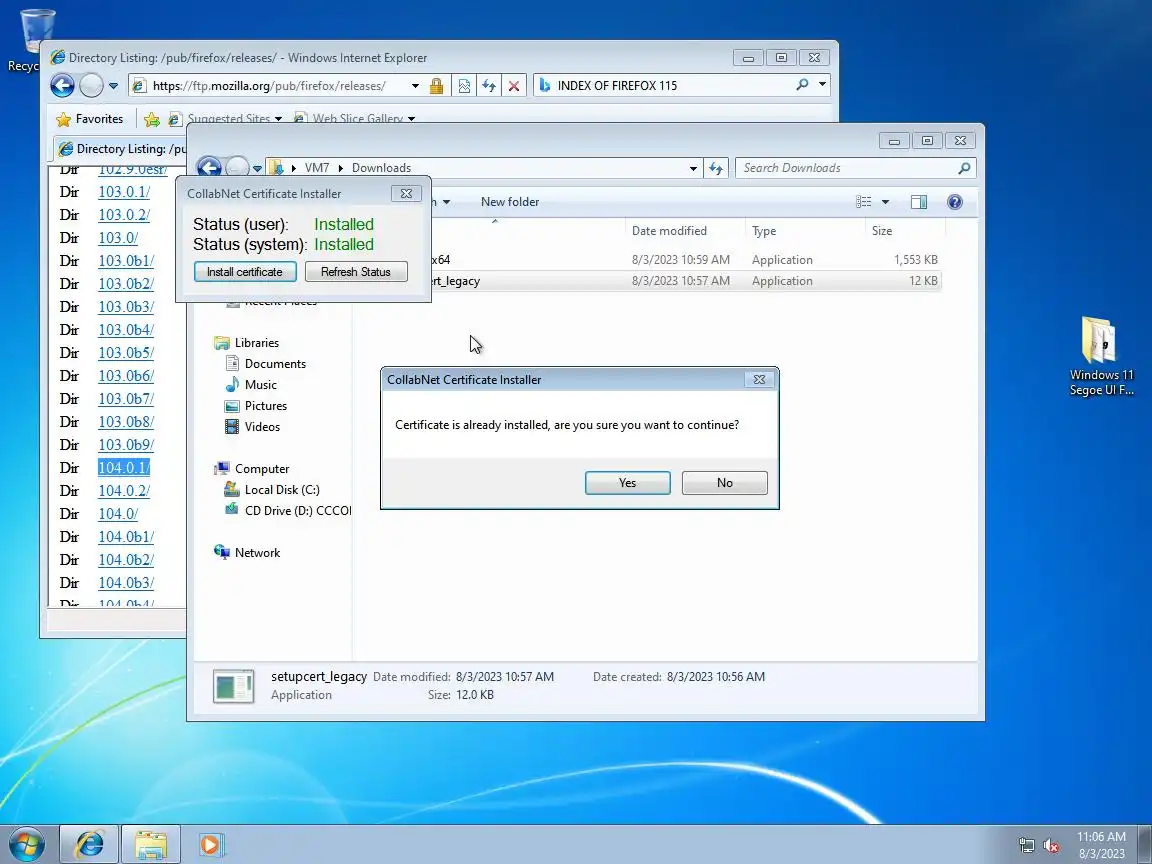Image resolution: width=1152 pixels, height=864 pixels.
Task: Expand the Web Slice Gallery dropdown arrow
Action: tap(411, 119)
